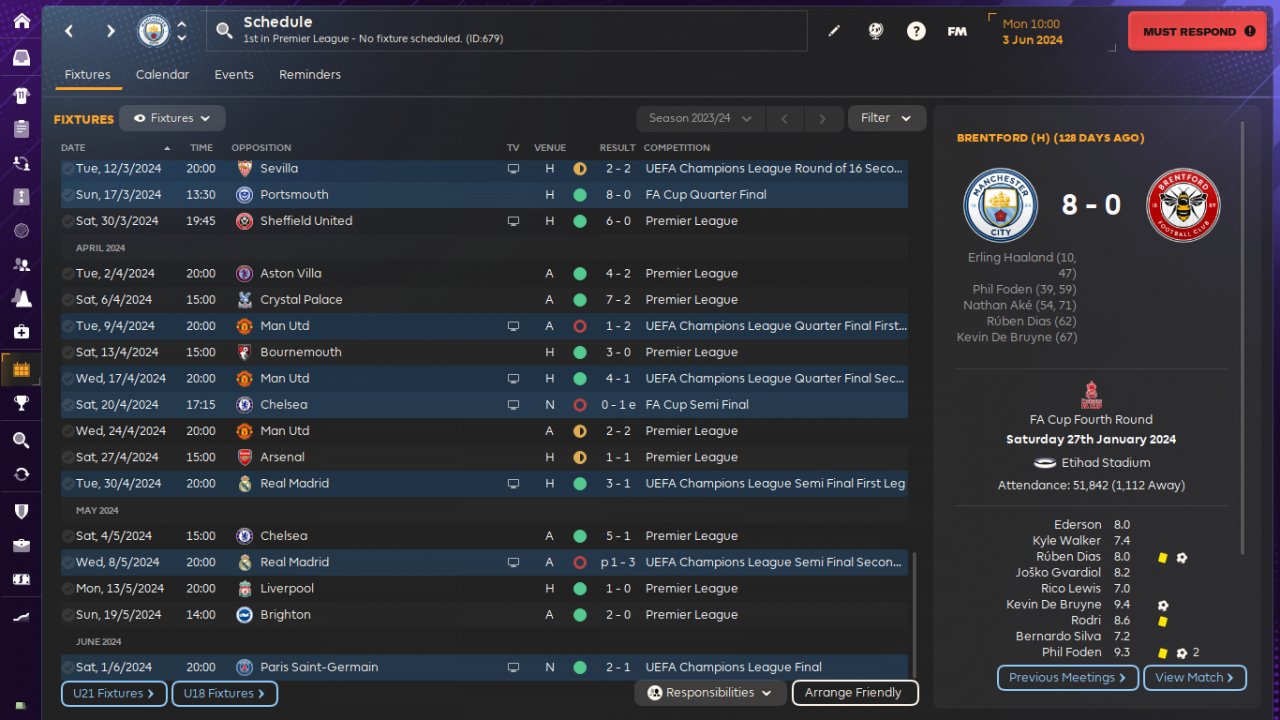Image resolution: width=1280 pixels, height=720 pixels.
Task: Open the Club Vision briefcase icon
Action: tap(21, 545)
